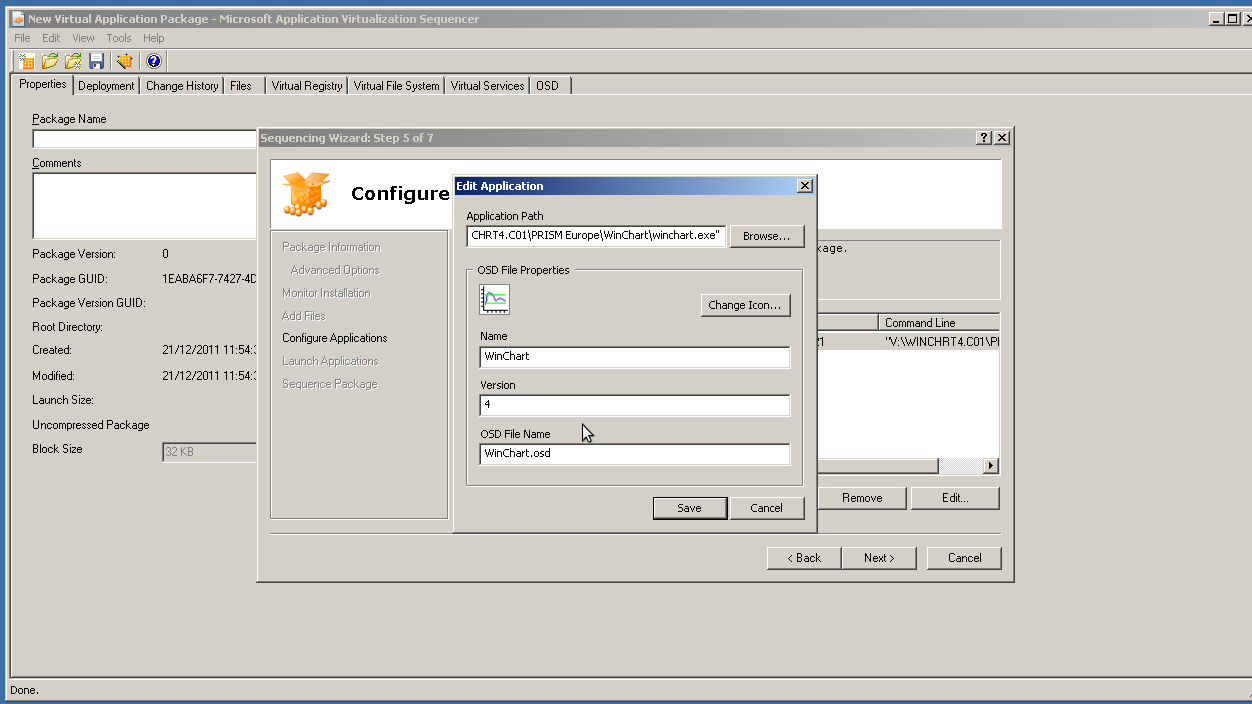Maximize the main Sequencer window
The image size is (1252, 704).
(x=1232, y=18)
